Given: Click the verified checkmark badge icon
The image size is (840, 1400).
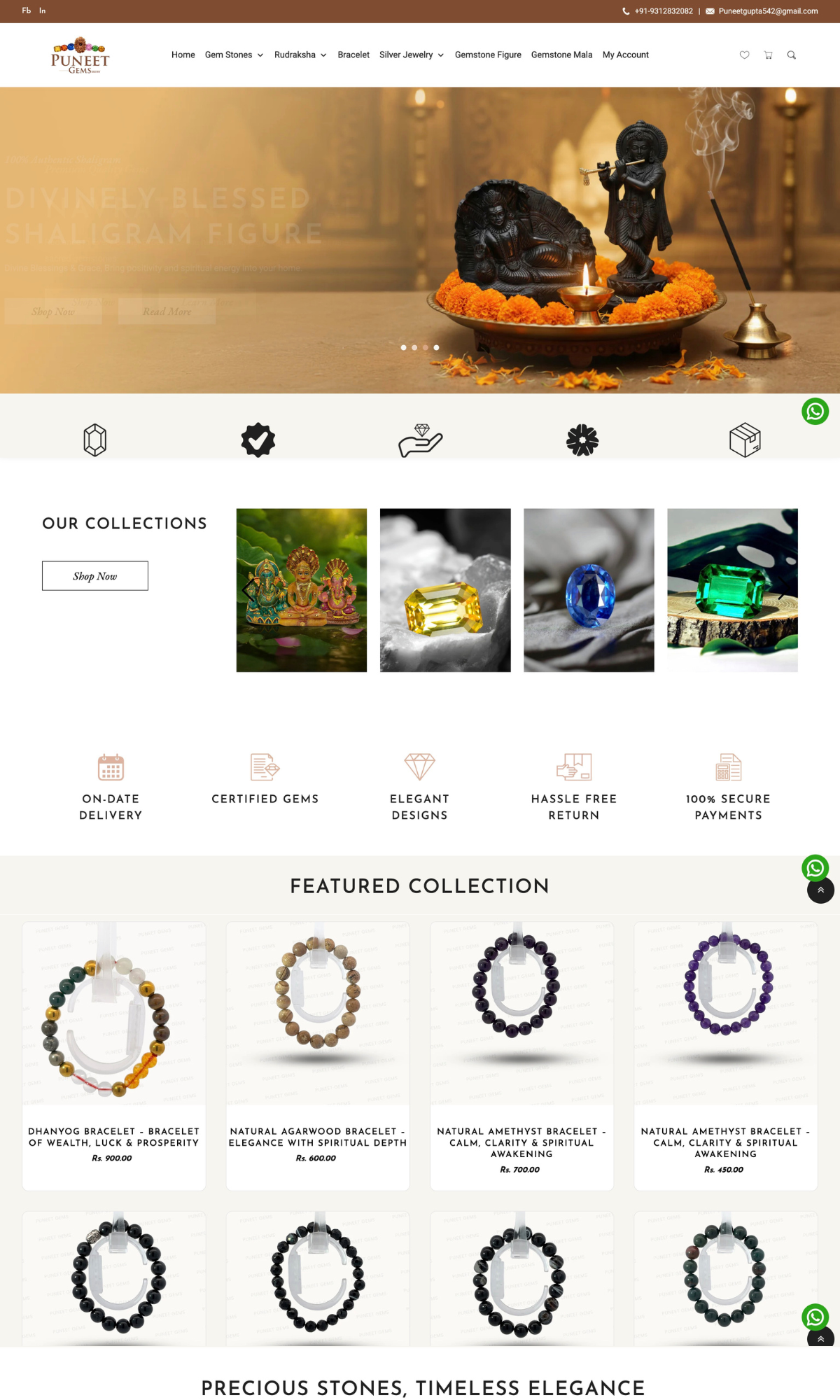Looking at the screenshot, I should click(x=258, y=440).
